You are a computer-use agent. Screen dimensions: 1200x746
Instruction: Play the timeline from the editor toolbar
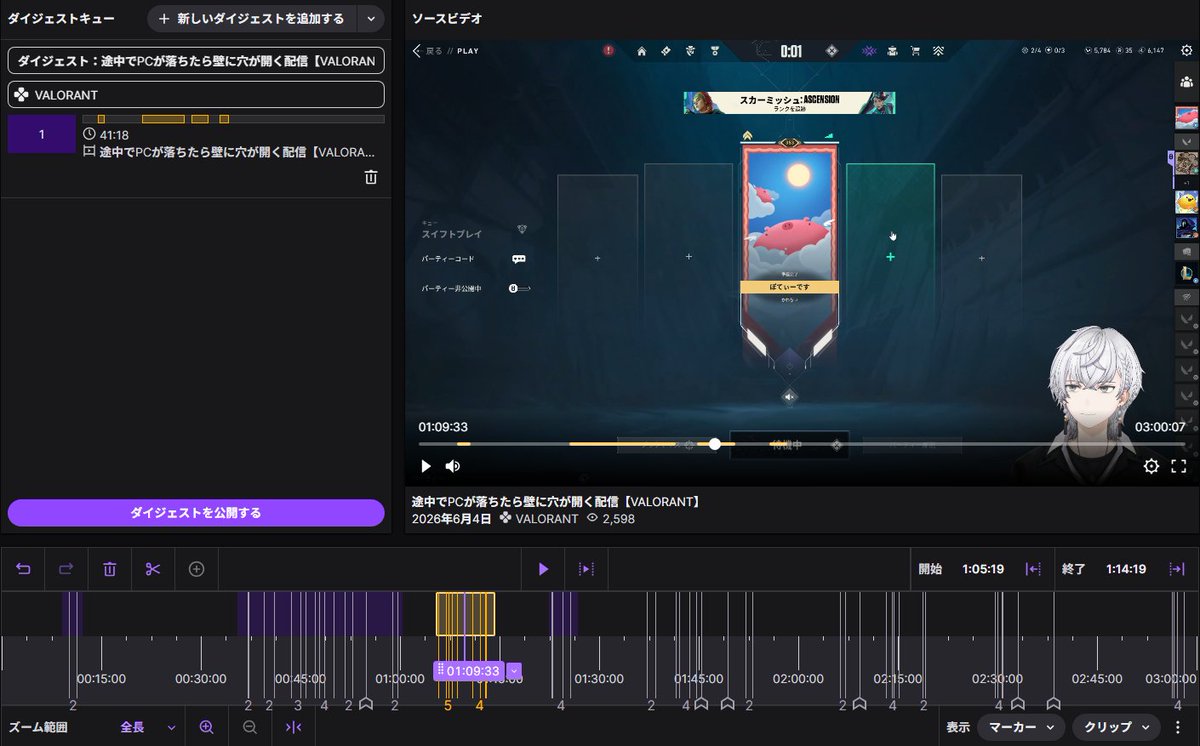(x=543, y=569)
